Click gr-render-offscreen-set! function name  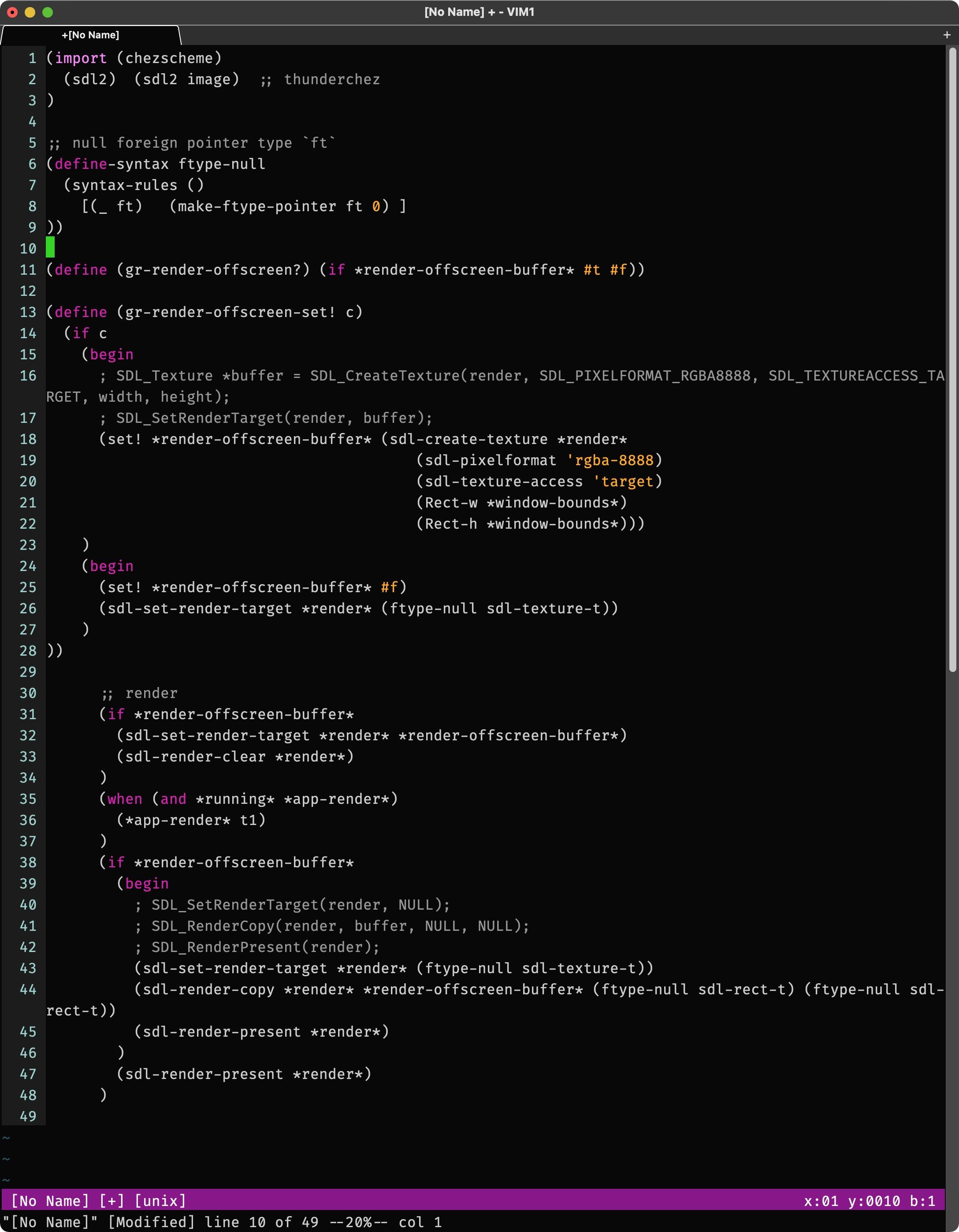pyautogui.click(x=230, y=312)
